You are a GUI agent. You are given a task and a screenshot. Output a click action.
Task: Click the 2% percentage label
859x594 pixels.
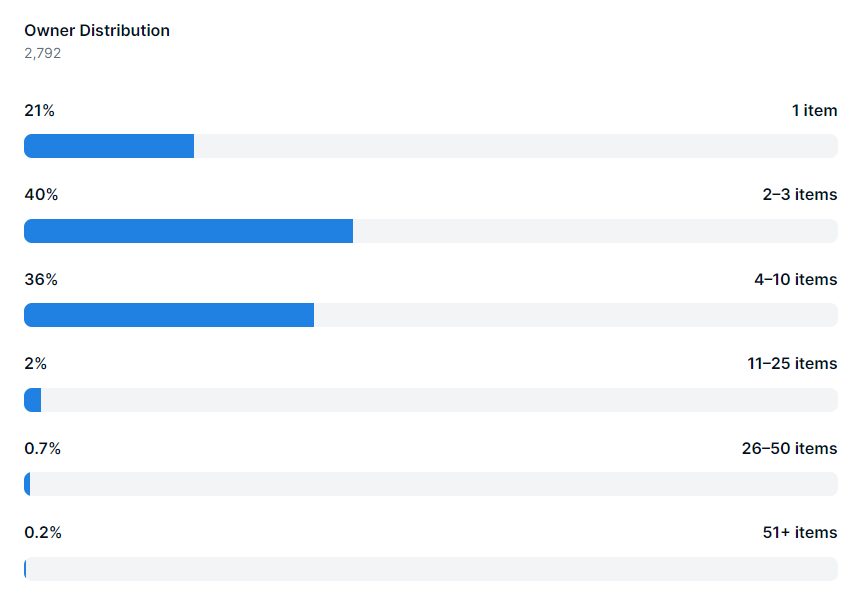(x=36, y=363)
